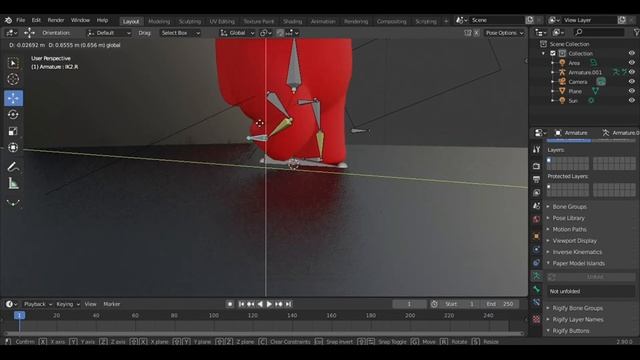Jump to the last frame
This screenshot has width=640, height=360.
[x=288, y=304]
